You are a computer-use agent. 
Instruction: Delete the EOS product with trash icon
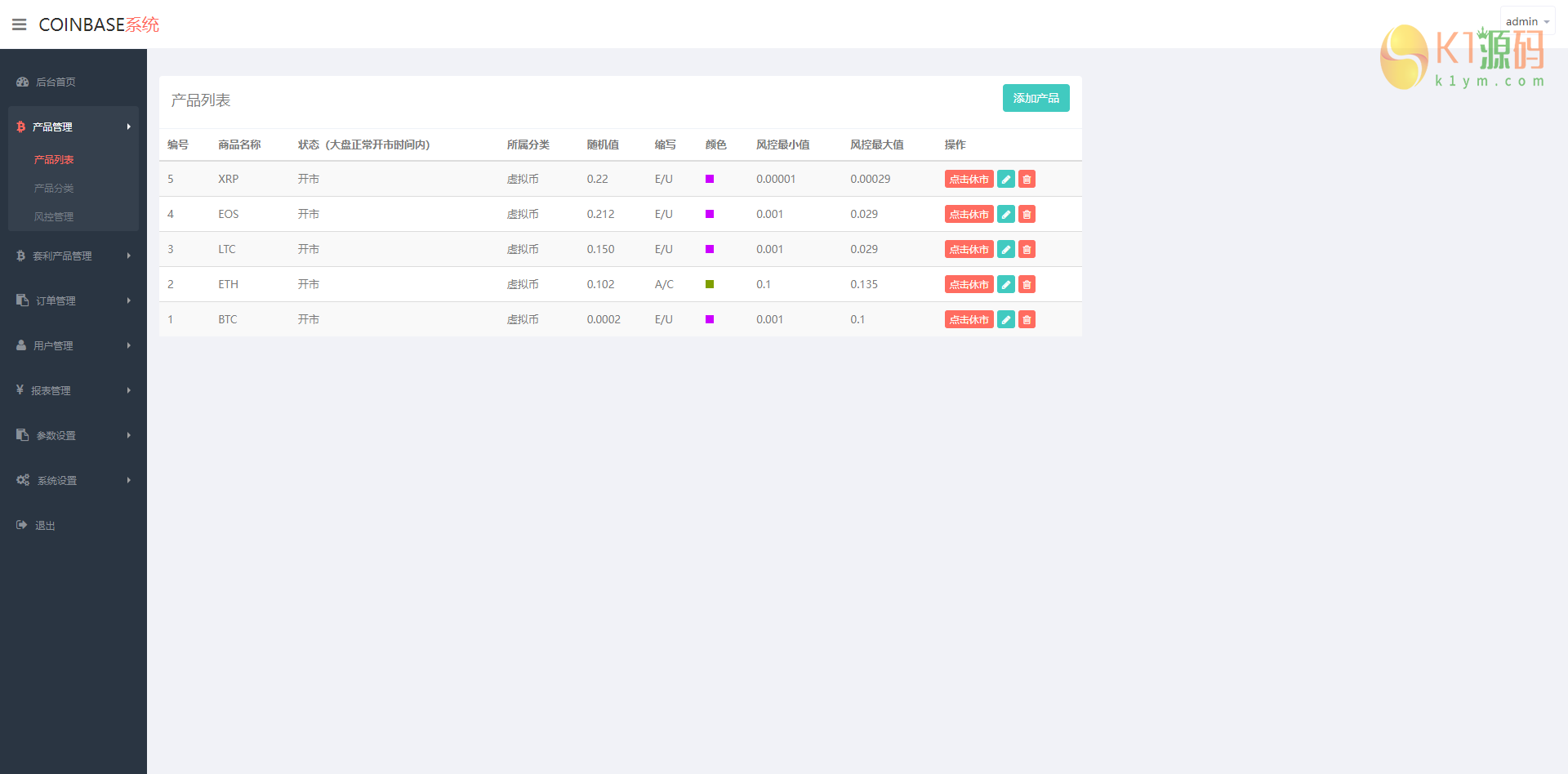pyautogui.click(x=1027, y=215)
